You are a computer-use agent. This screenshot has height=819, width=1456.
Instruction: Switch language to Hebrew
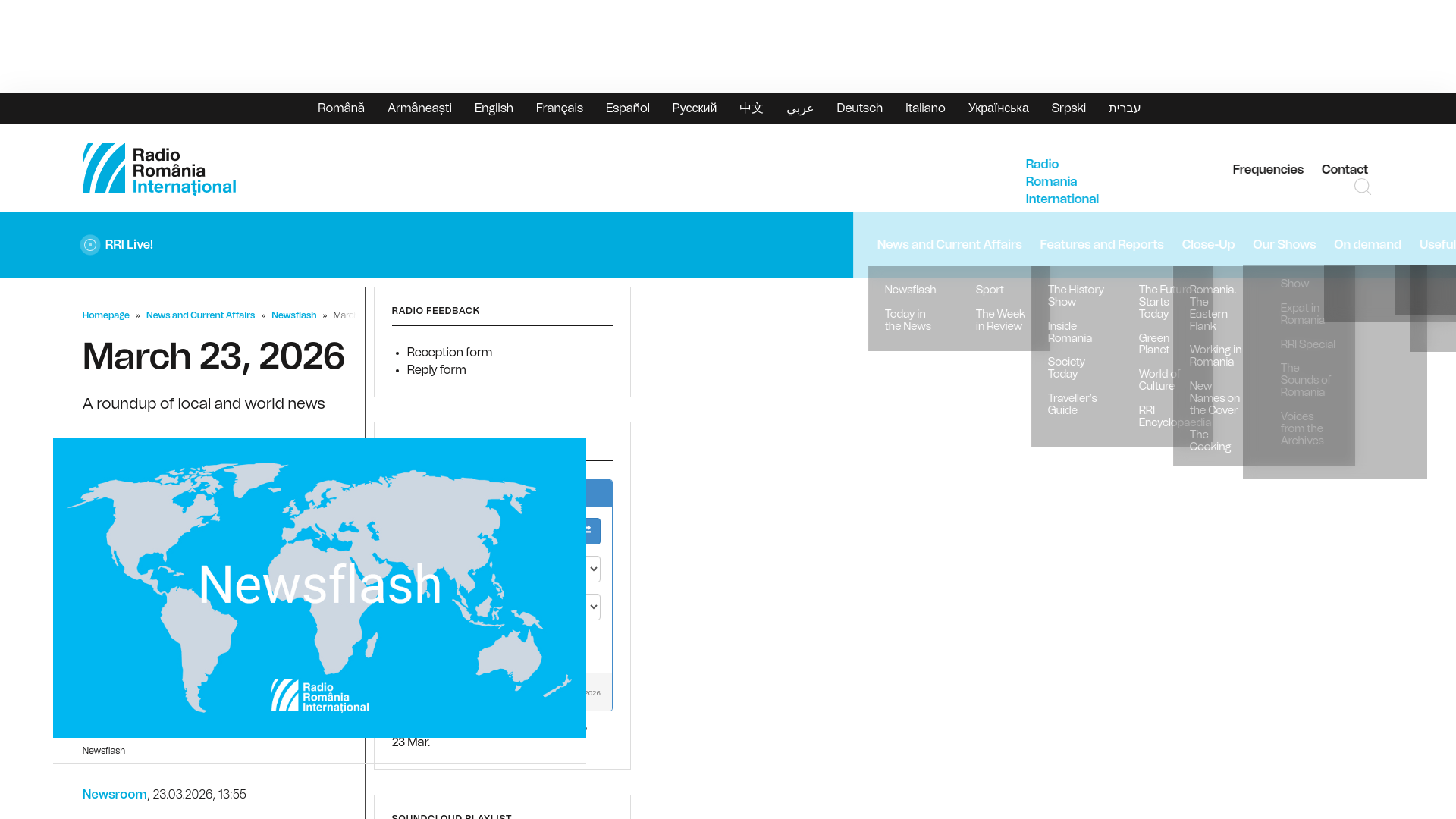tap(1125, 108)
